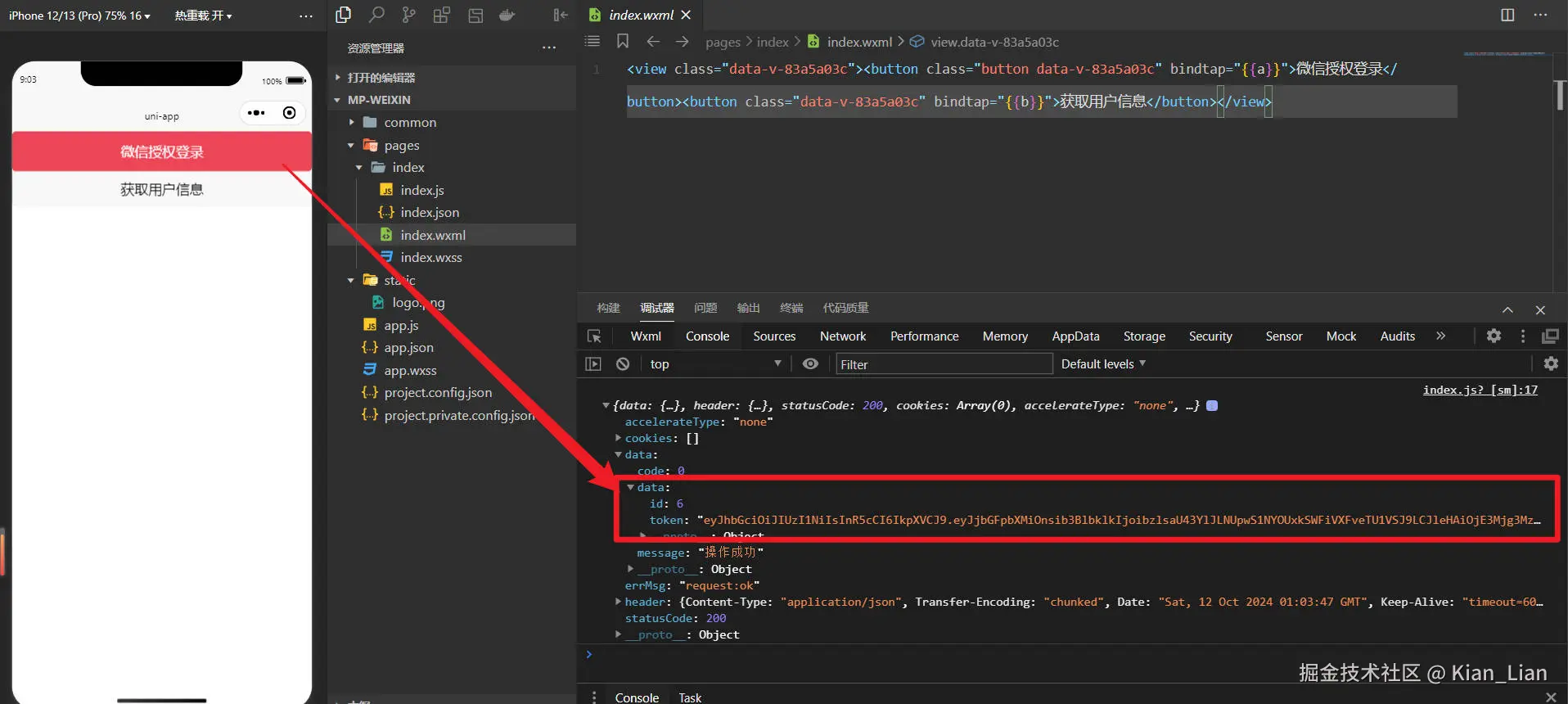Toggle the 热重载 hot reload option
The image size is (1568, 704).
[203, 16]
